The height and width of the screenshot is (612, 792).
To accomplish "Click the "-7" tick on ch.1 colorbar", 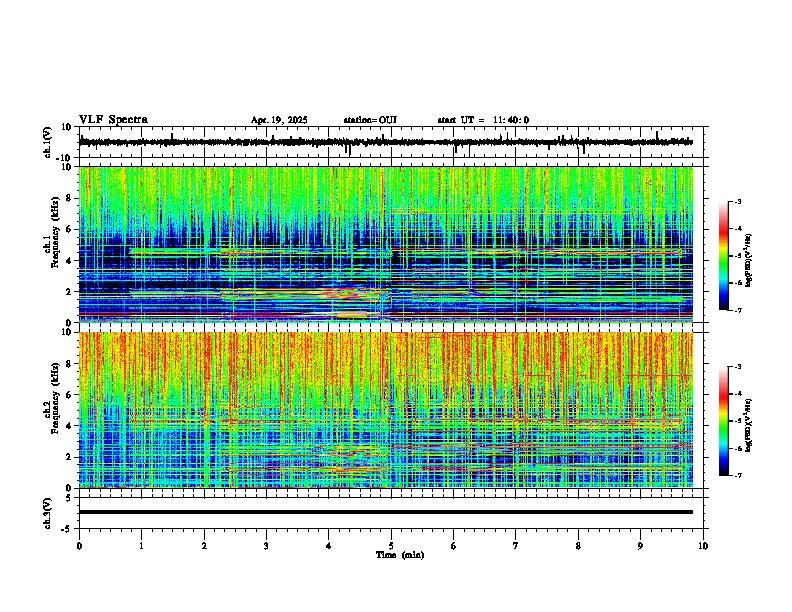I will click(737, 310).
